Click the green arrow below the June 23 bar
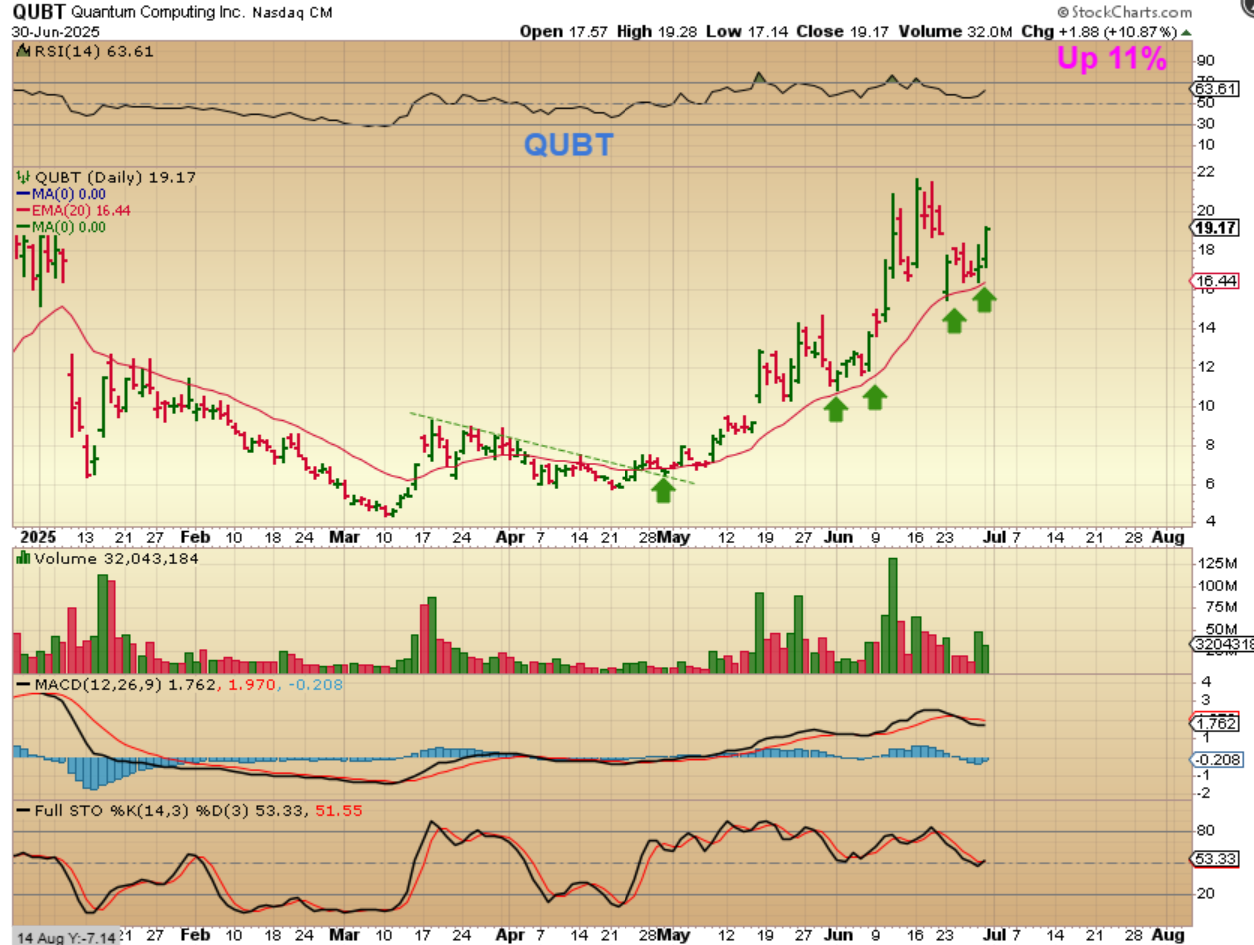Image resolution: width=1254 pixels, height=945 pixels. [x=954, y=319]
